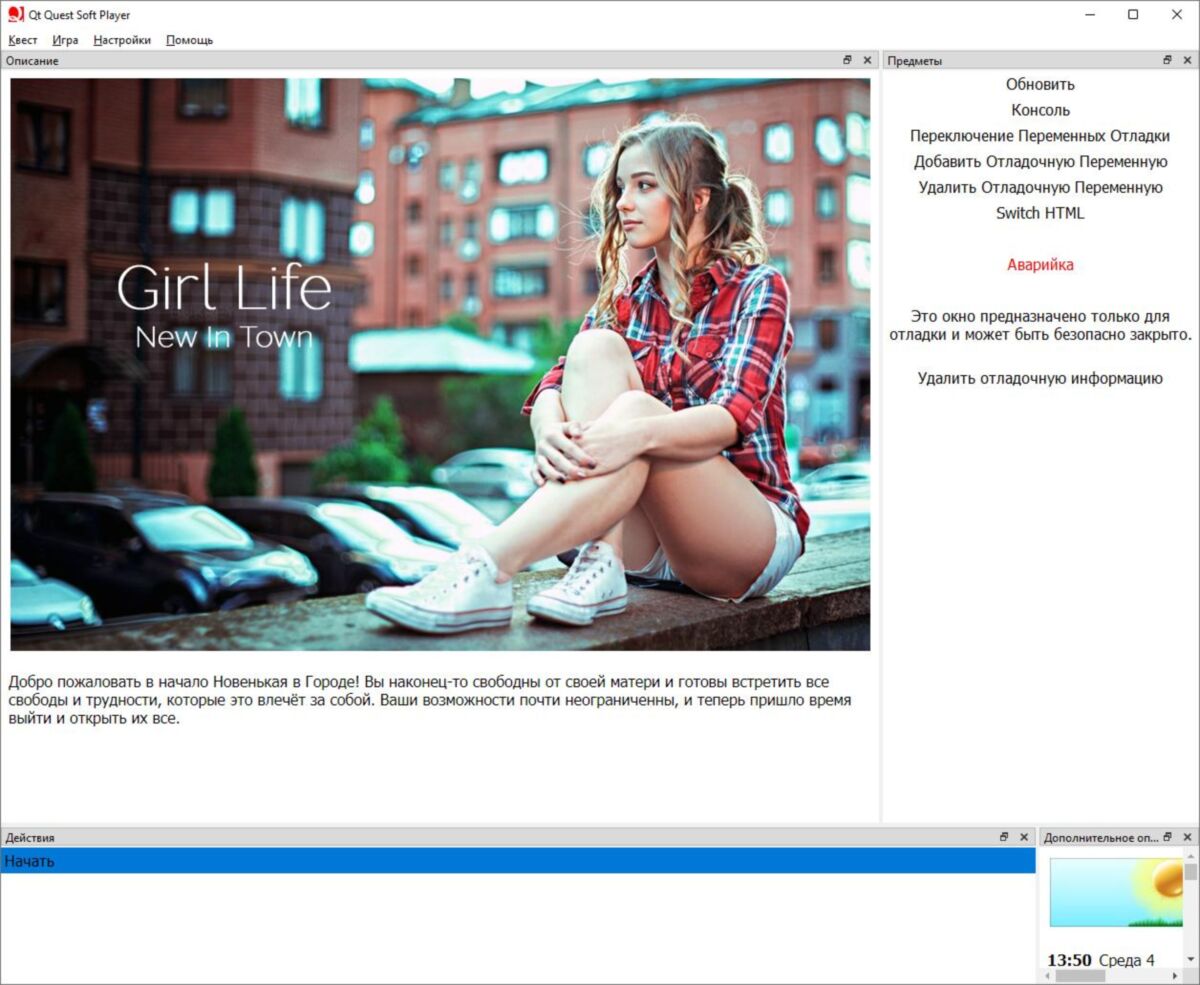The height and width of the screenshot is (985, 1200).
Task: Close the Описание panel
Action: pyautogui.click(x=867, y=61)
